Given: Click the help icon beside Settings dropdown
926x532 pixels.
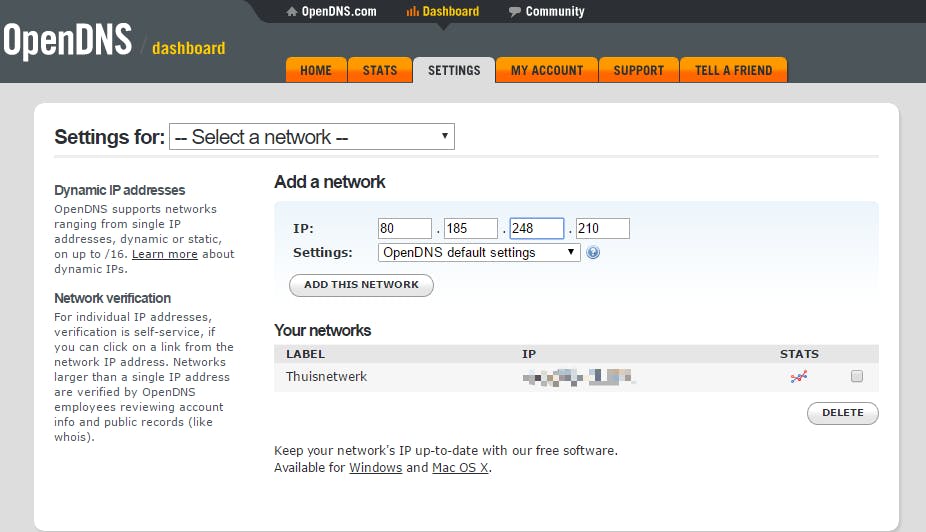Looking at the screenshot, I should 593,253.
